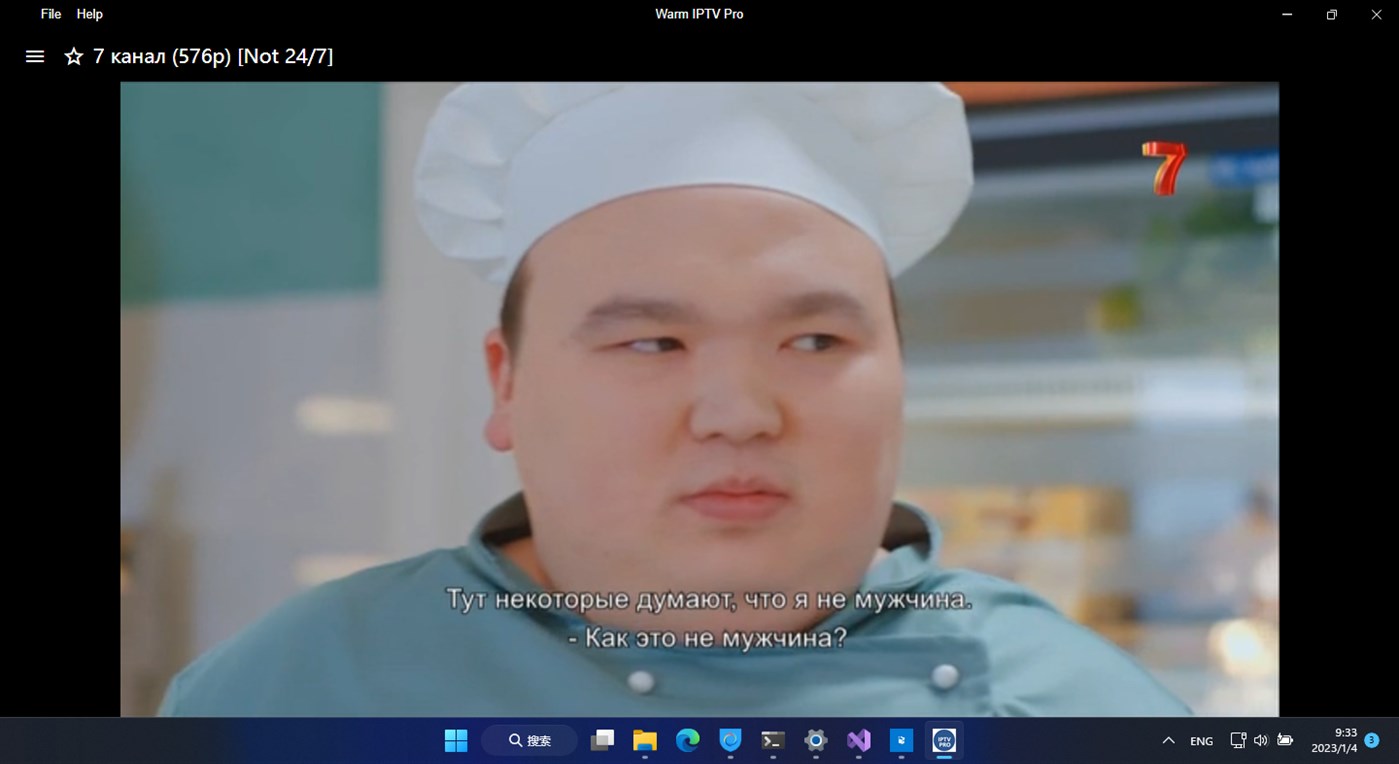The width and height of the screenshot is (1399, 764).
Task: Open Task View on the taskbar
Action: click(x=601, y=740)
